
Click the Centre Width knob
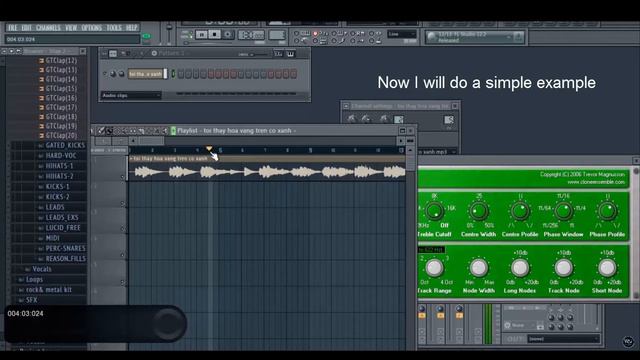point(478,211)
